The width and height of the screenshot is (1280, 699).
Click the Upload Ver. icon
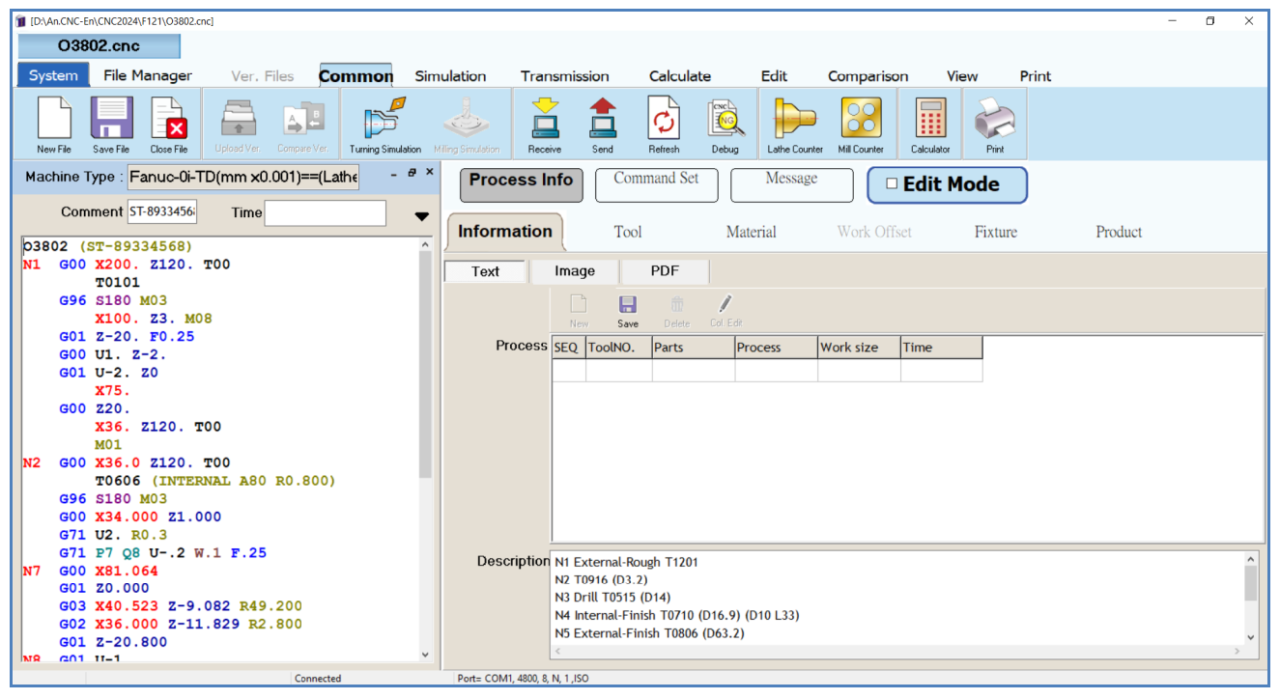coord(236,123)
